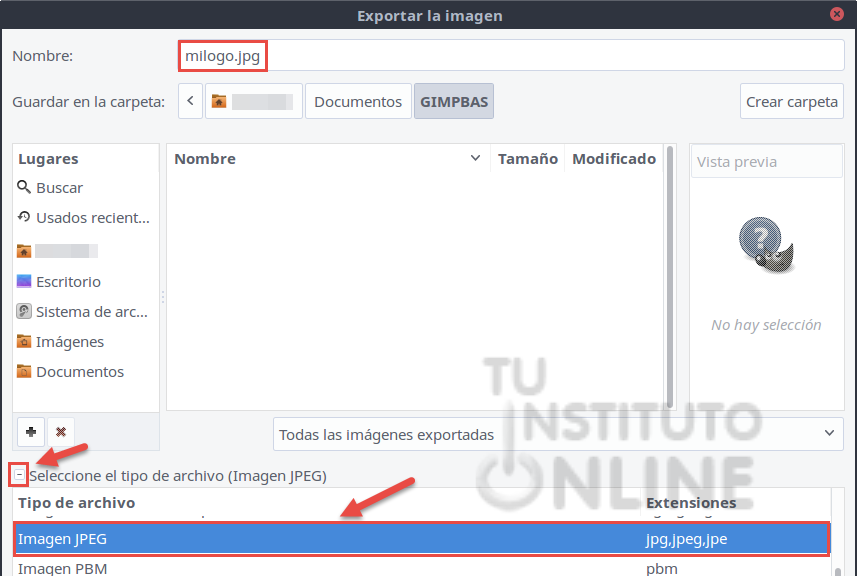Collapse the Seleccione el tipo de archivo expander
Viewport: 857px width, 576px height.
[19, 475]
